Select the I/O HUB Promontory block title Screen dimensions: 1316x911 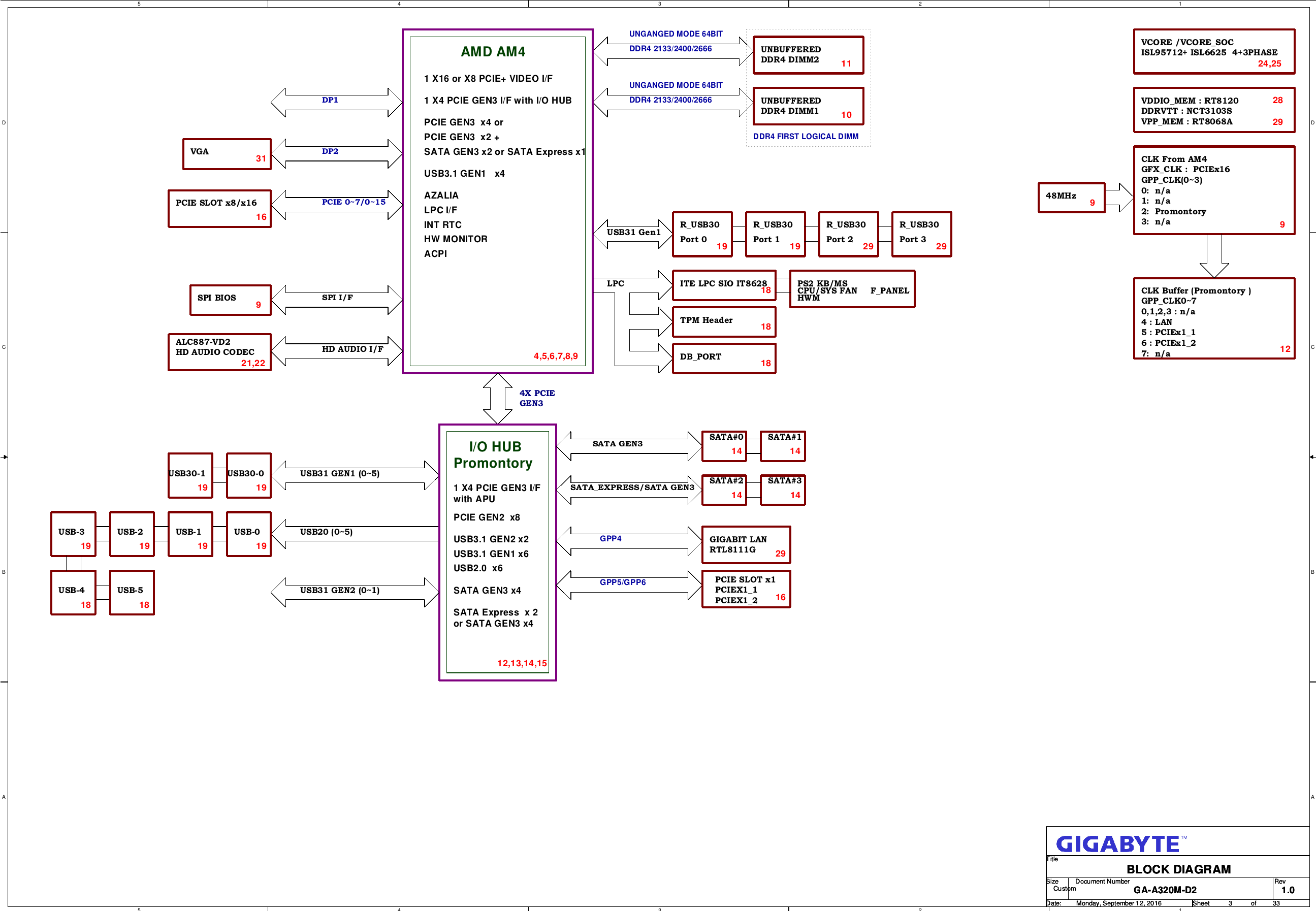pyautogui.click(x=493, y=454)
